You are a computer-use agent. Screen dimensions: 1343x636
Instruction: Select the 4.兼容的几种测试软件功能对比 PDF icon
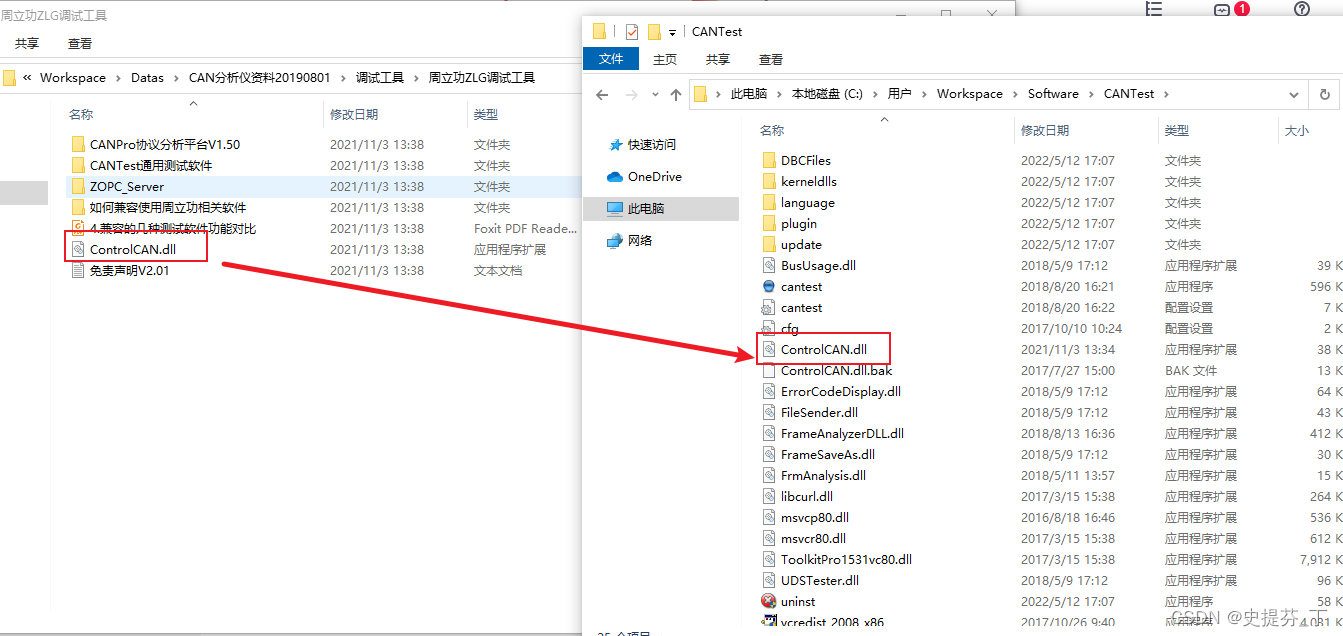tap(78, 228)
